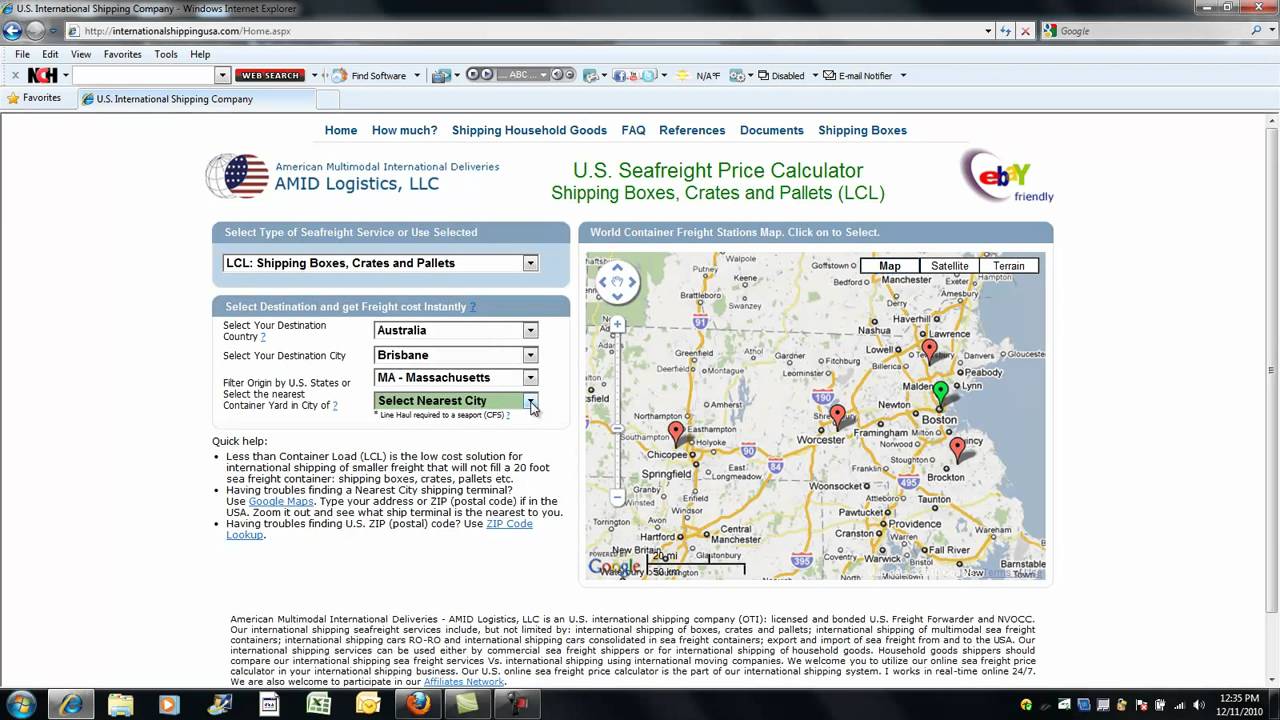Click the map zoom slider track
The height and width of the screenshot is (720, 1280).
[x=618, y=410]
